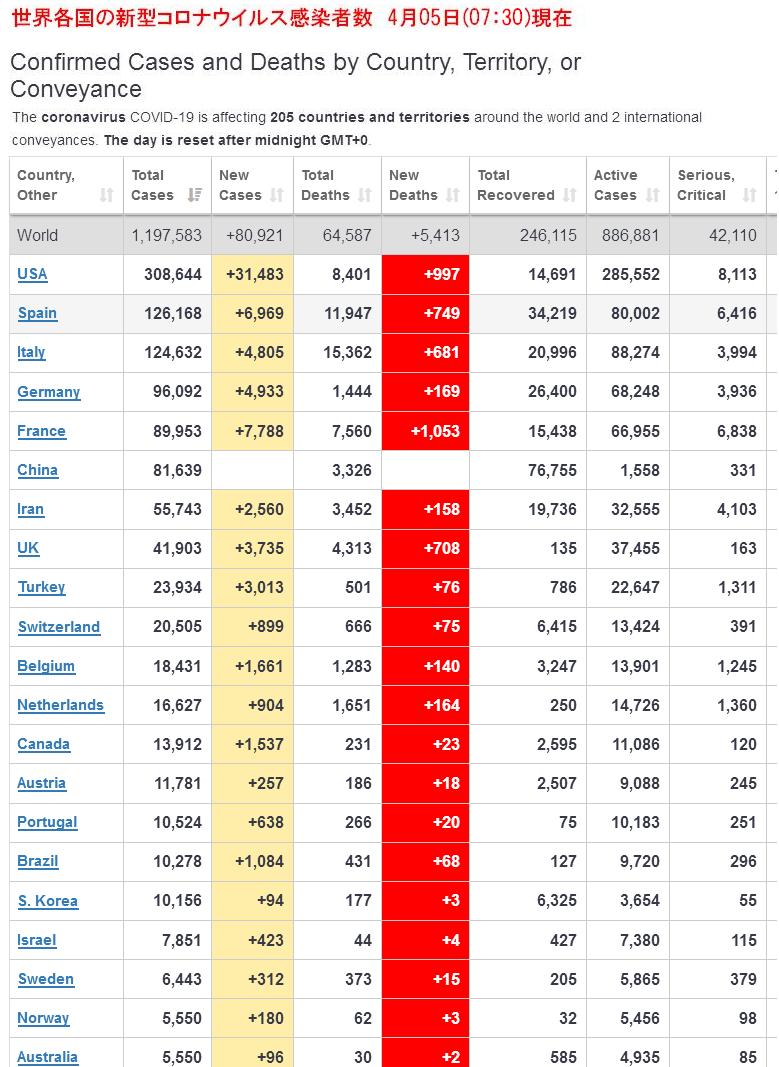This screenshot has height=1067, width=779.
Task: Sort by Total Deaths using arrow icon
Action: pyautogui.click(x=365, y=195)
